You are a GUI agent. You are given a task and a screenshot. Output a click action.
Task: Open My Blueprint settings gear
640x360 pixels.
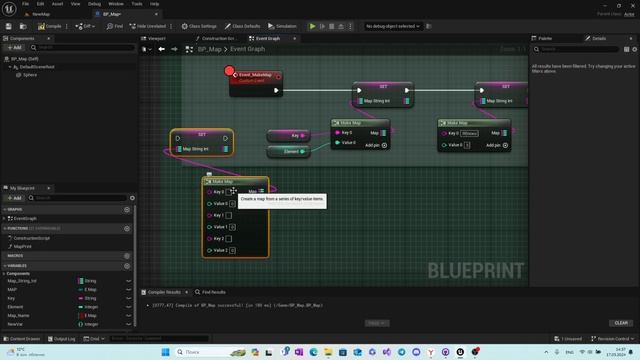132,198
